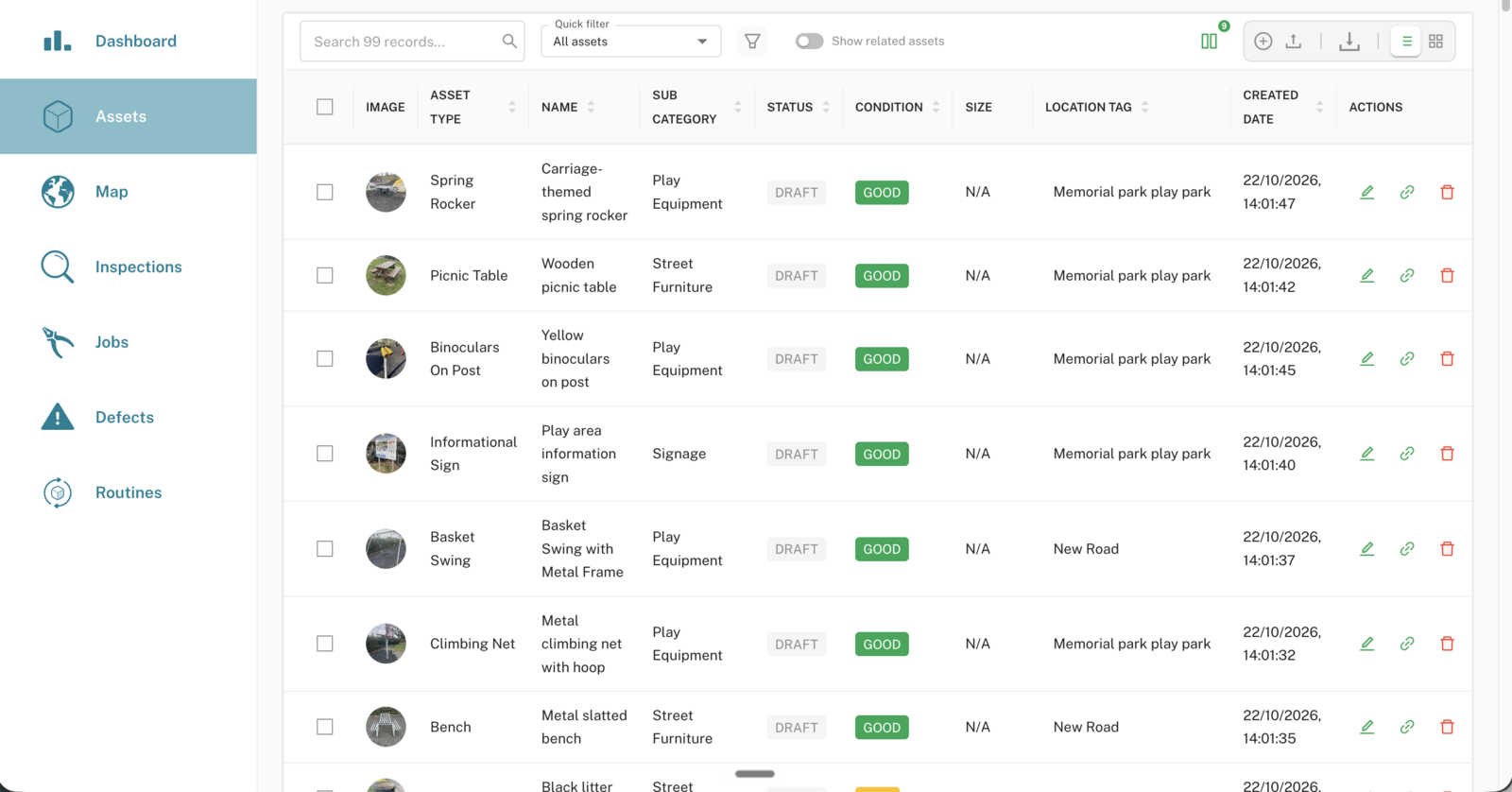Sort by the Sub Category column
The height and width of the screenshot is (792, 1512).
click(738, 107)
